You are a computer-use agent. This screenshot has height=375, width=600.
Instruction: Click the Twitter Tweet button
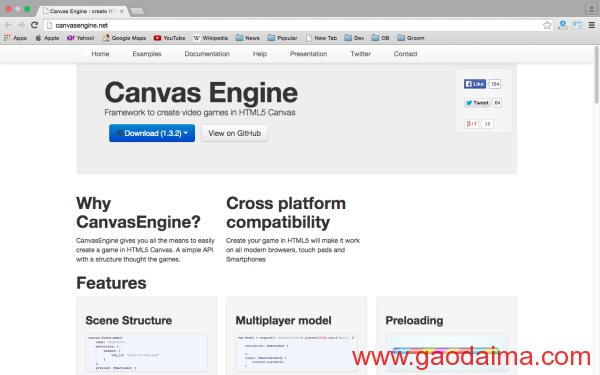coord(477,103)
